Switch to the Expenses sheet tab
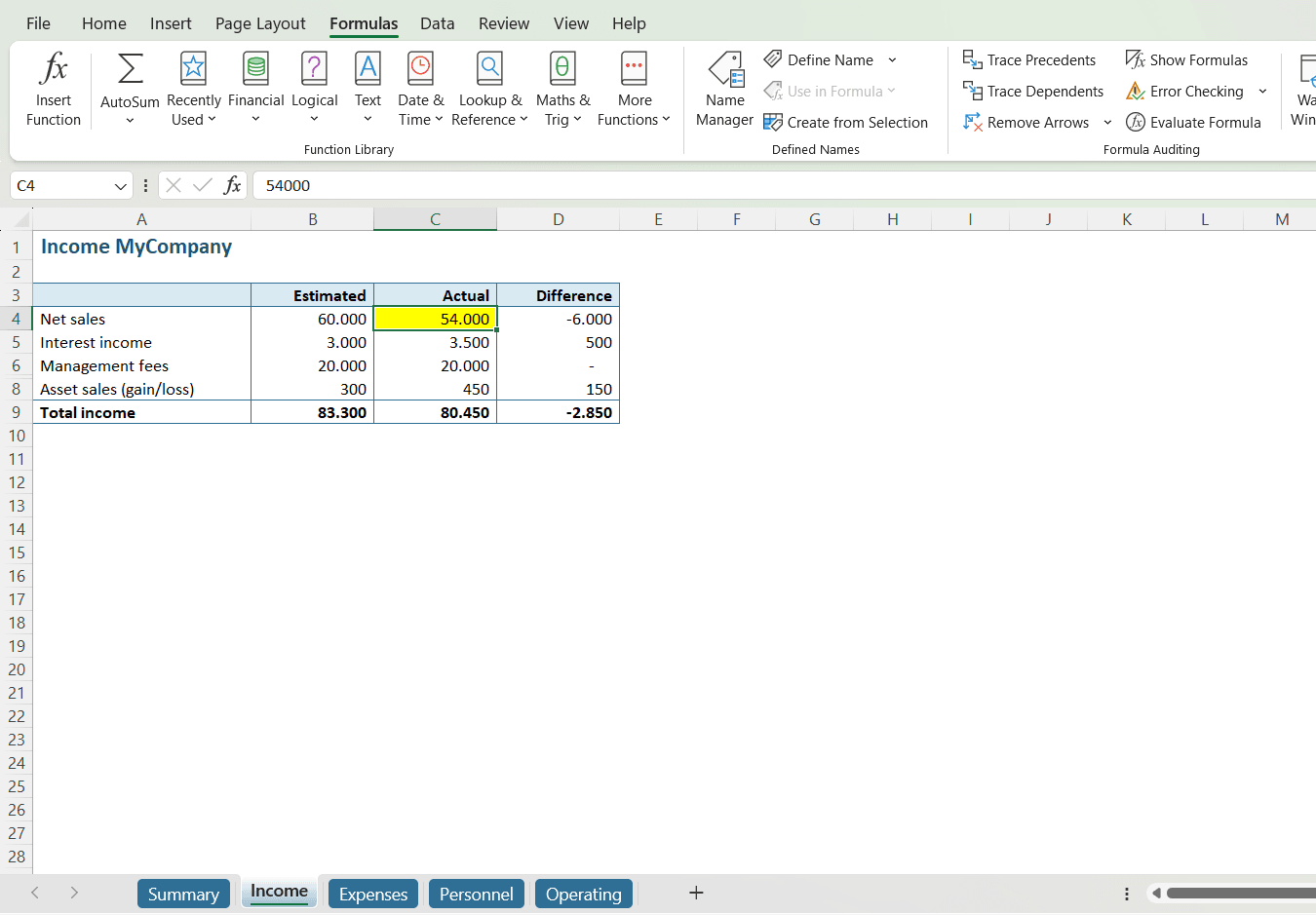 (x=373, y=894)
